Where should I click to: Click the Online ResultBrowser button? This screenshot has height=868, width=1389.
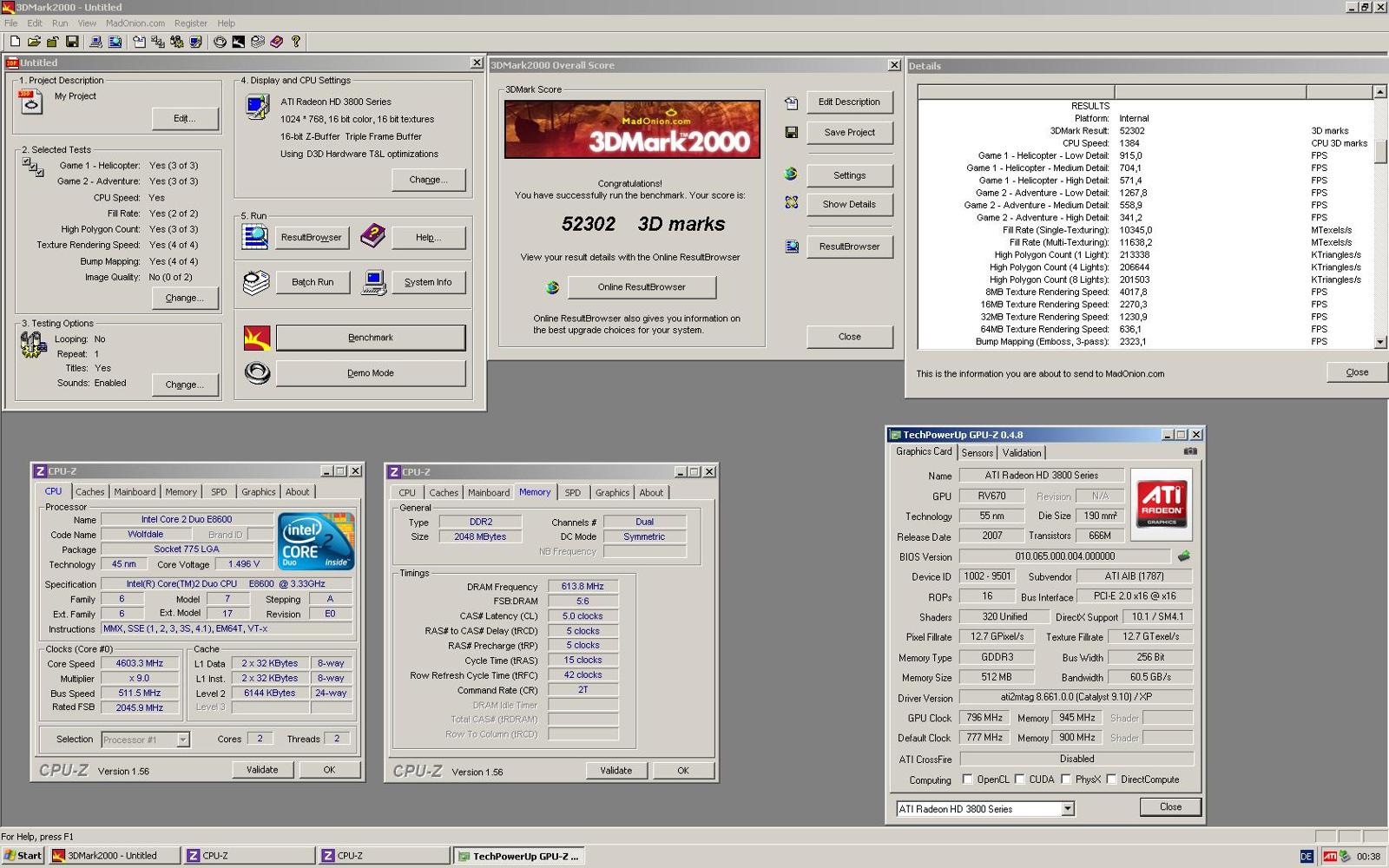click(x=642, y=287)
